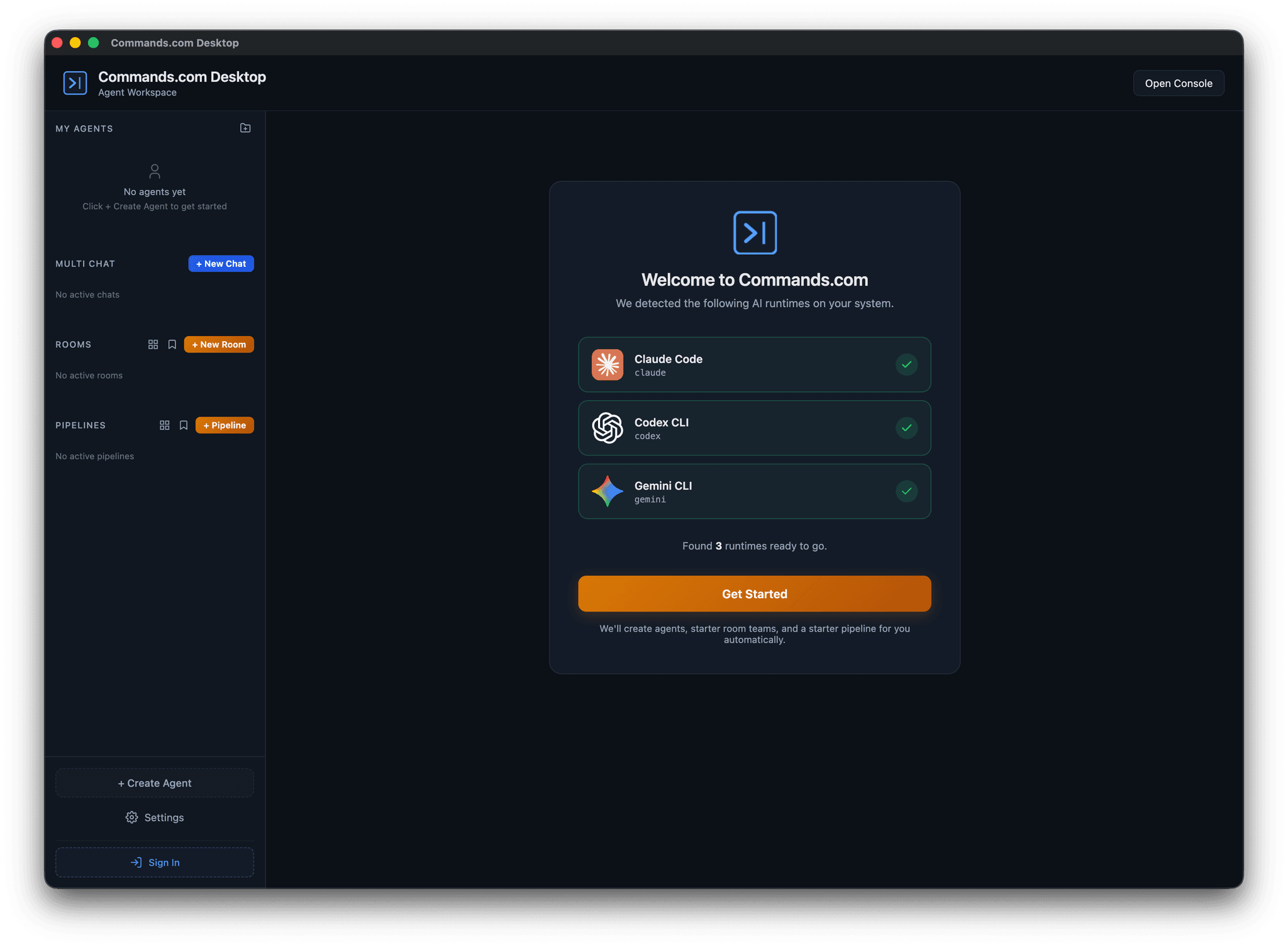Screen dimensions: 1288x947
Task: Click the MULTI CHAT section label
Action: tap(85, 264)
